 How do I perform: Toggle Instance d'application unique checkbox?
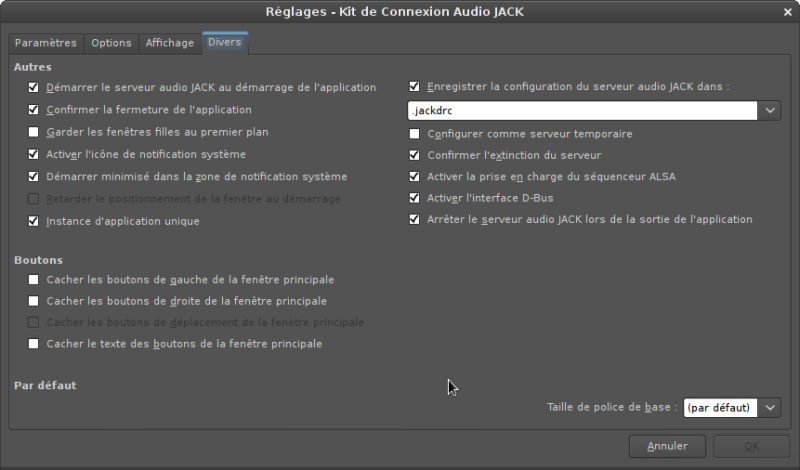pyautogui.click(x=33, y=221)
